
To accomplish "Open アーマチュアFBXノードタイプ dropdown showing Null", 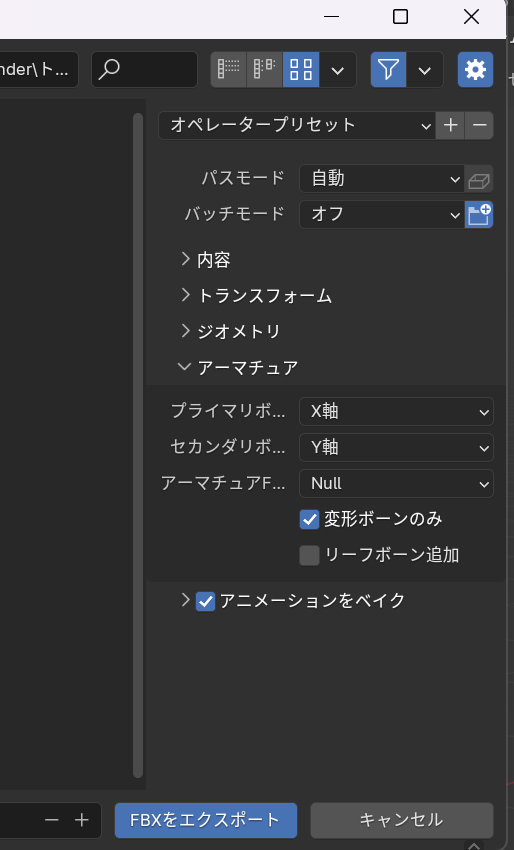I will [x=396, y=484].
